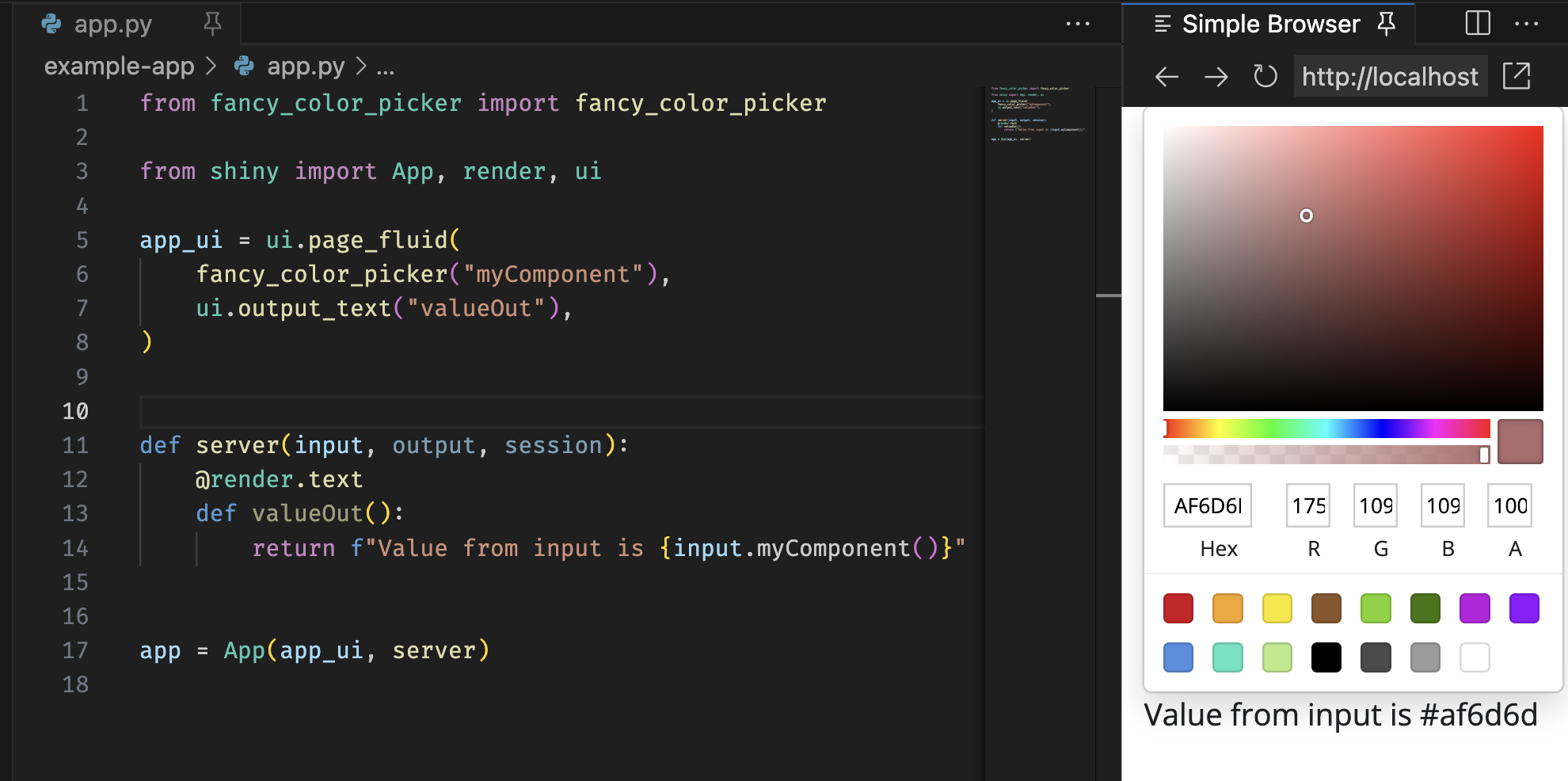Click the list icon beside Simple Browser title
The image size is (1568, 781).
[1162, 24]
